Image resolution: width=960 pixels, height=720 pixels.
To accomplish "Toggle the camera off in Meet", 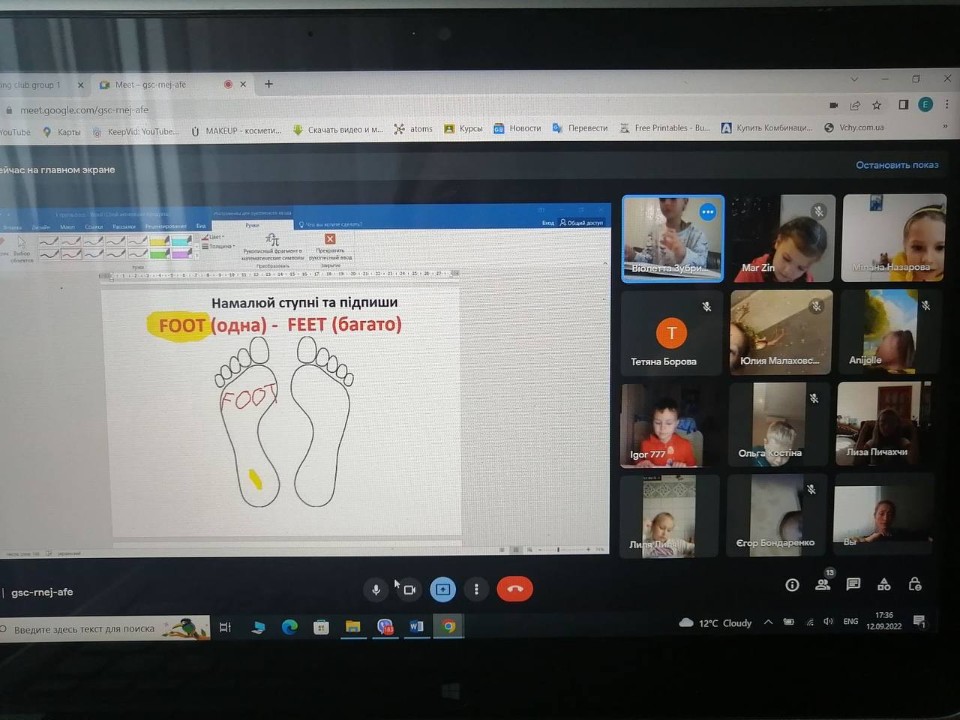I will click(409, 589).
